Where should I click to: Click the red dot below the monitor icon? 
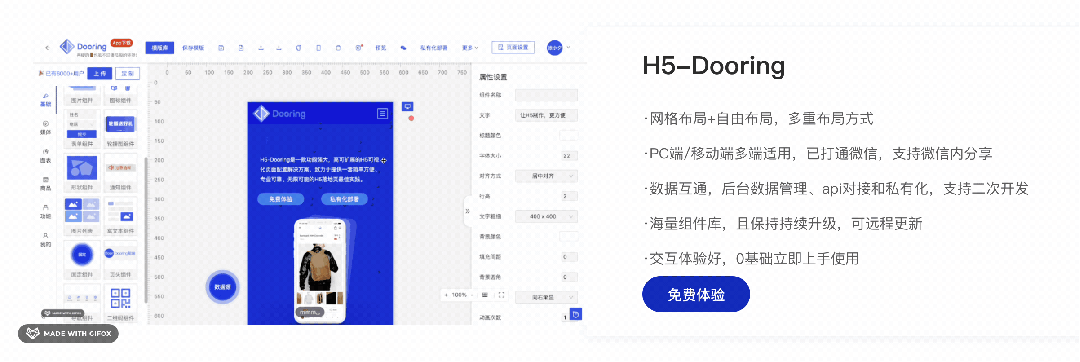[x=411, y=118]
